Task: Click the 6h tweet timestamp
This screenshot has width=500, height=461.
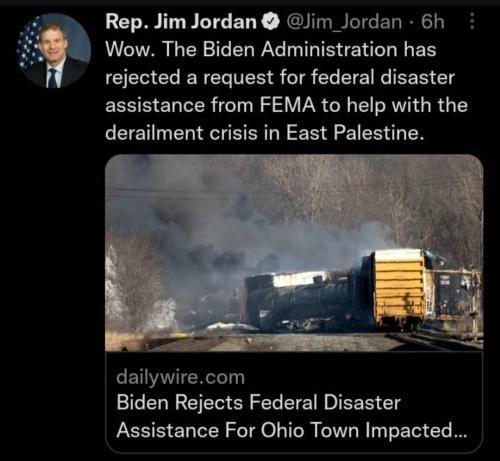Action: tap(433, 22)
